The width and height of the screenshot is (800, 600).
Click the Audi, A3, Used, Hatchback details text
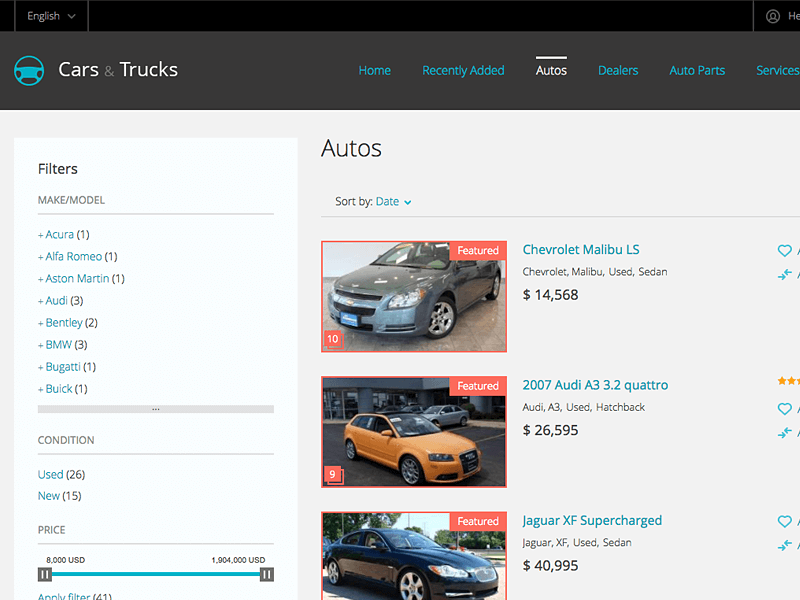(584, 407)
